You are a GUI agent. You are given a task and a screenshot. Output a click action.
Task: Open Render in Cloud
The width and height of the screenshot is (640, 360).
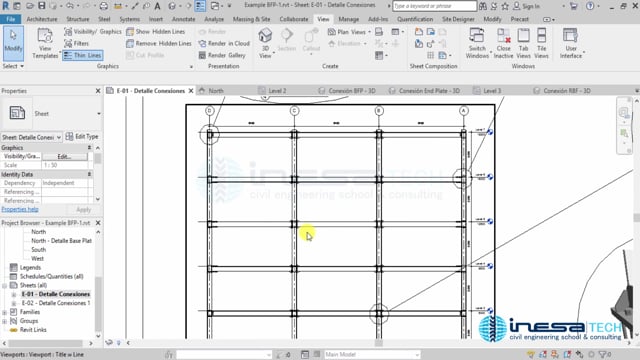(224, 43)
